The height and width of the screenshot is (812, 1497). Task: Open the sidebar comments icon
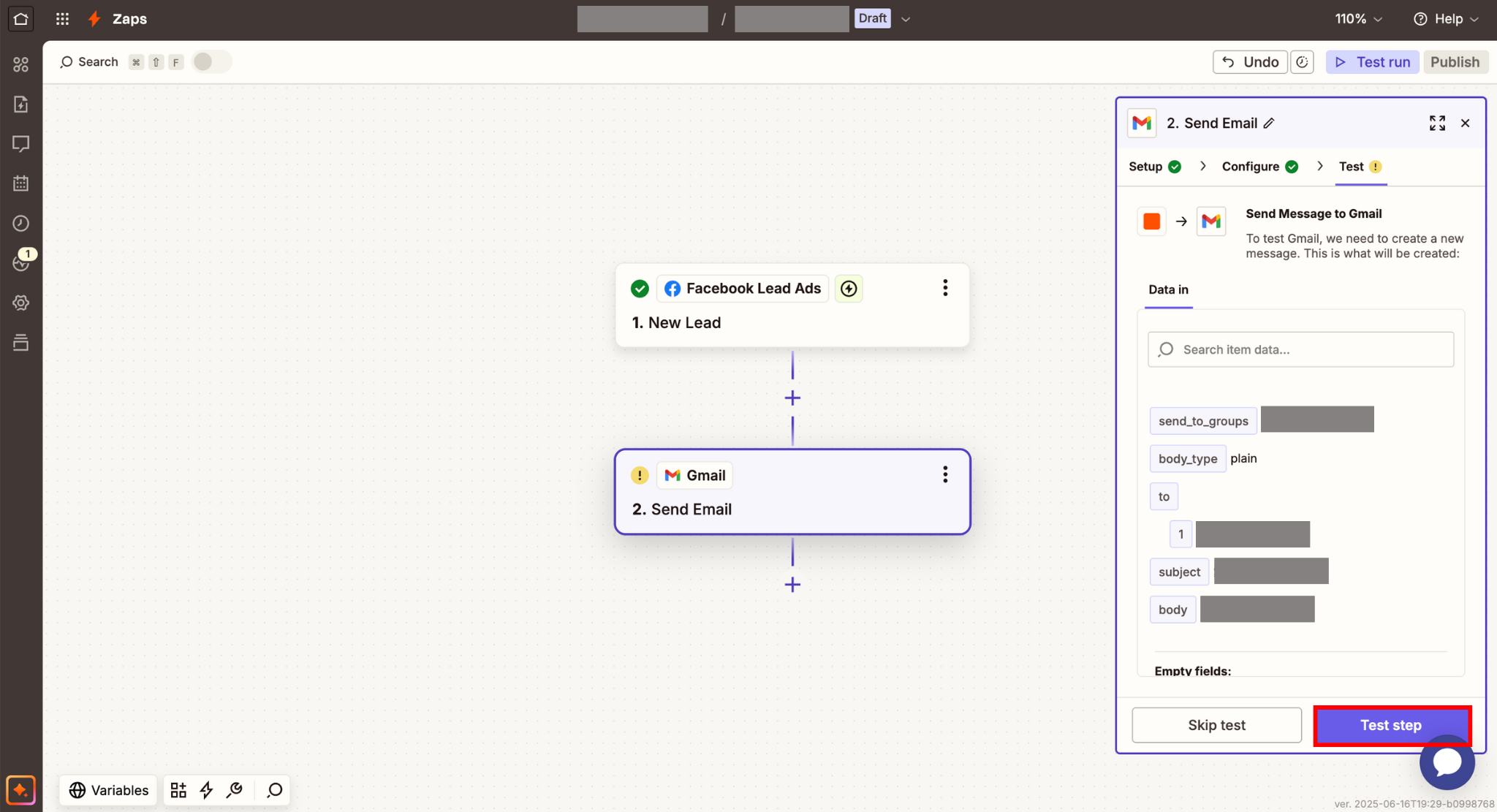[x=21, y=144]
